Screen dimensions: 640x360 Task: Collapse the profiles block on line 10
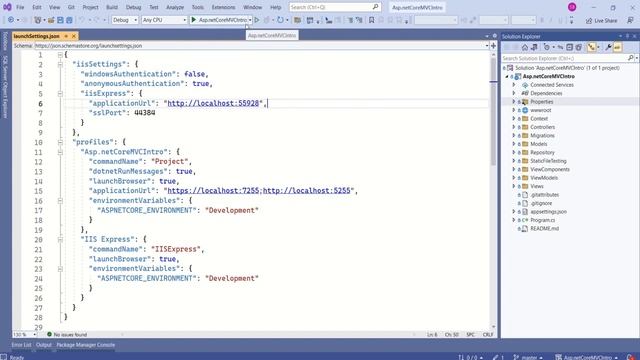60,142
